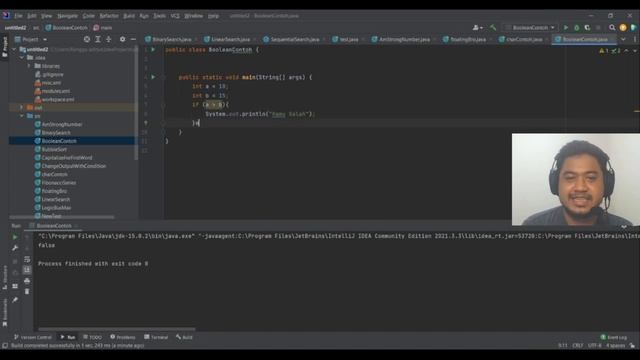Run main method gutter arrow on line 4

[x=153, y=77]
